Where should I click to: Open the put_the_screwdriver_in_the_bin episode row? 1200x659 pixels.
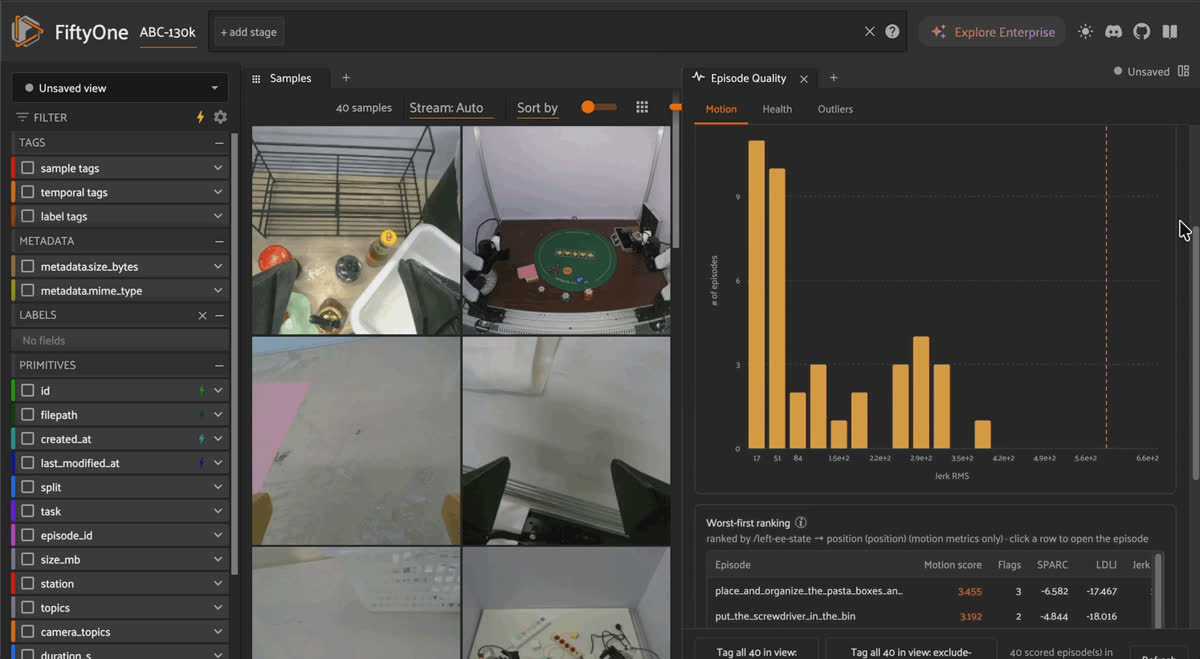(930, 616)
